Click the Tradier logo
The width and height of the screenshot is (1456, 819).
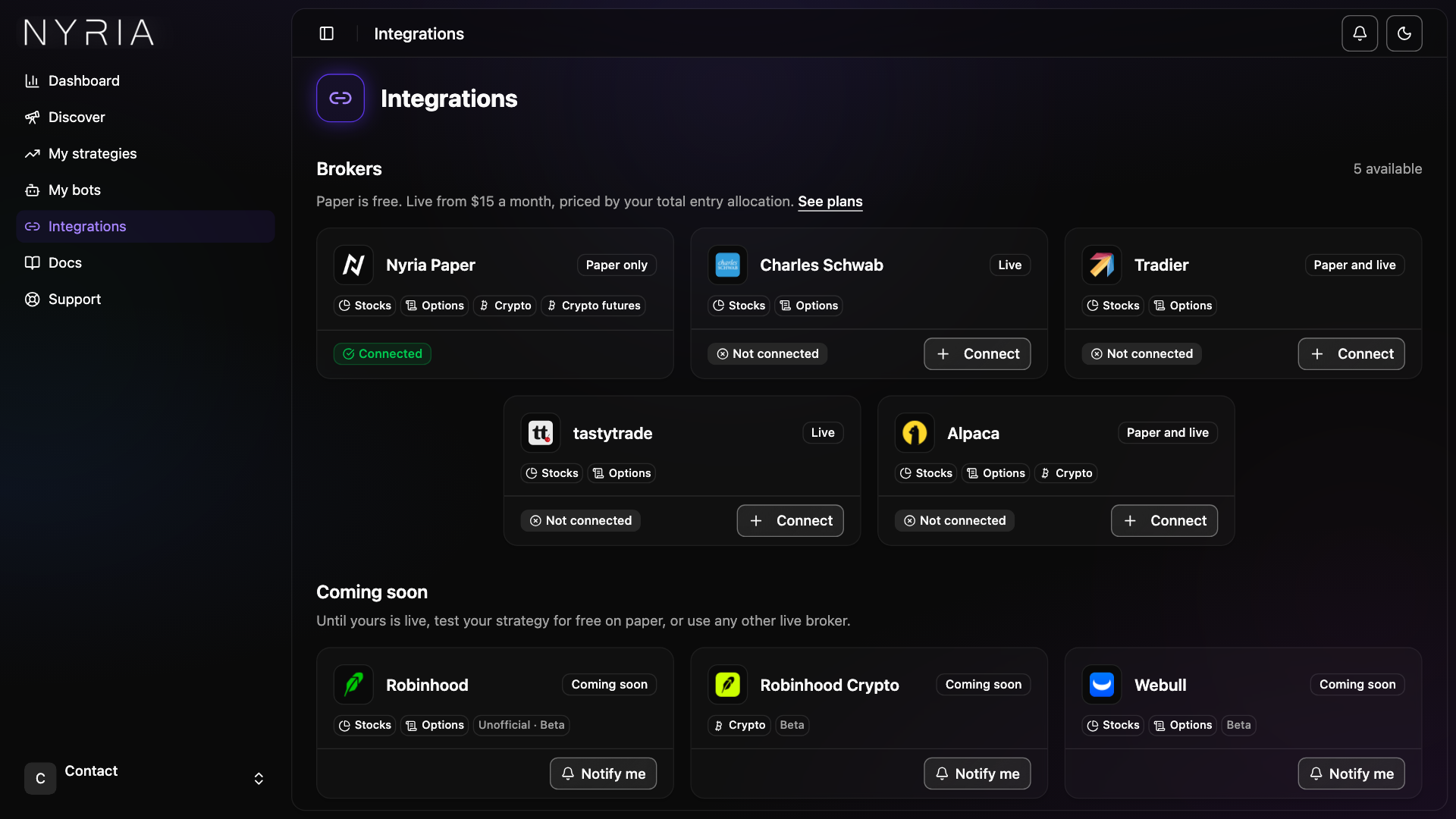[1102, 265]
